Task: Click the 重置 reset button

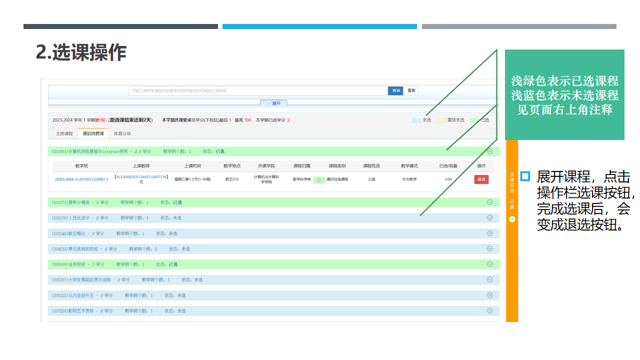Action: (x=411, y=91)
